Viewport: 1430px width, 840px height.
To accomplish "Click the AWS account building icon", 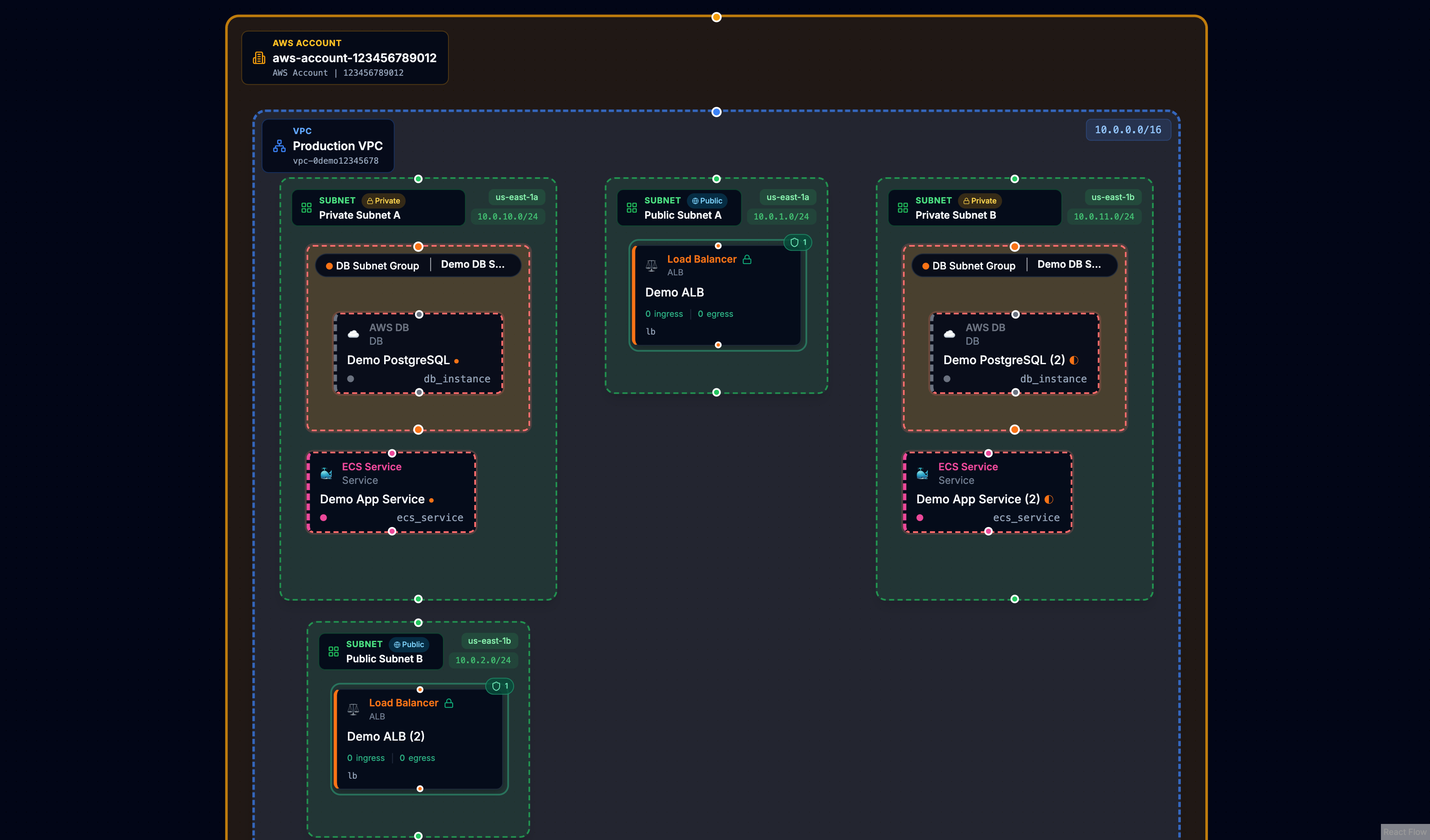I will pyautogui.click(x=259, y=58).
